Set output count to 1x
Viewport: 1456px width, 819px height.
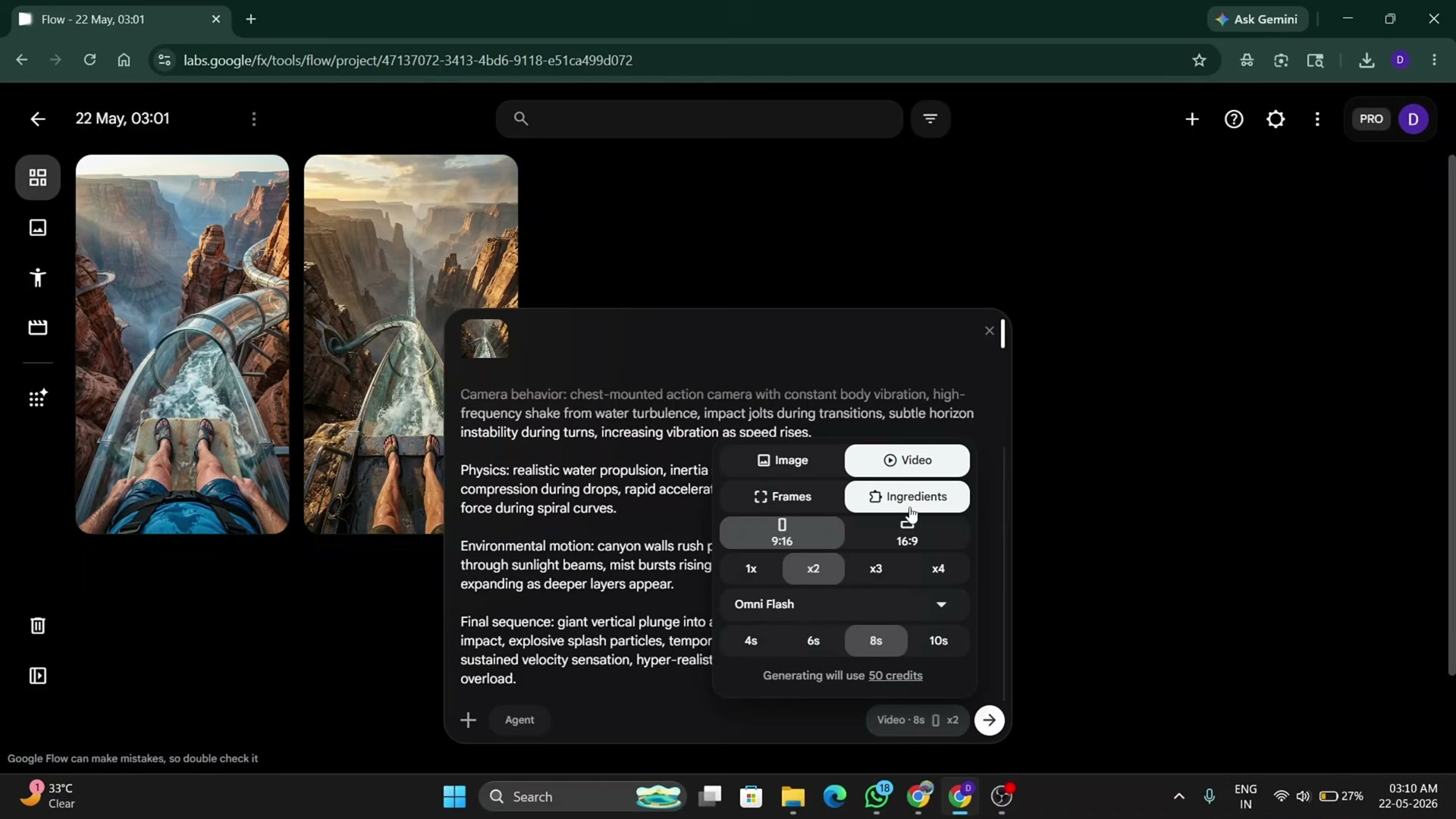(x=751, y=569)
